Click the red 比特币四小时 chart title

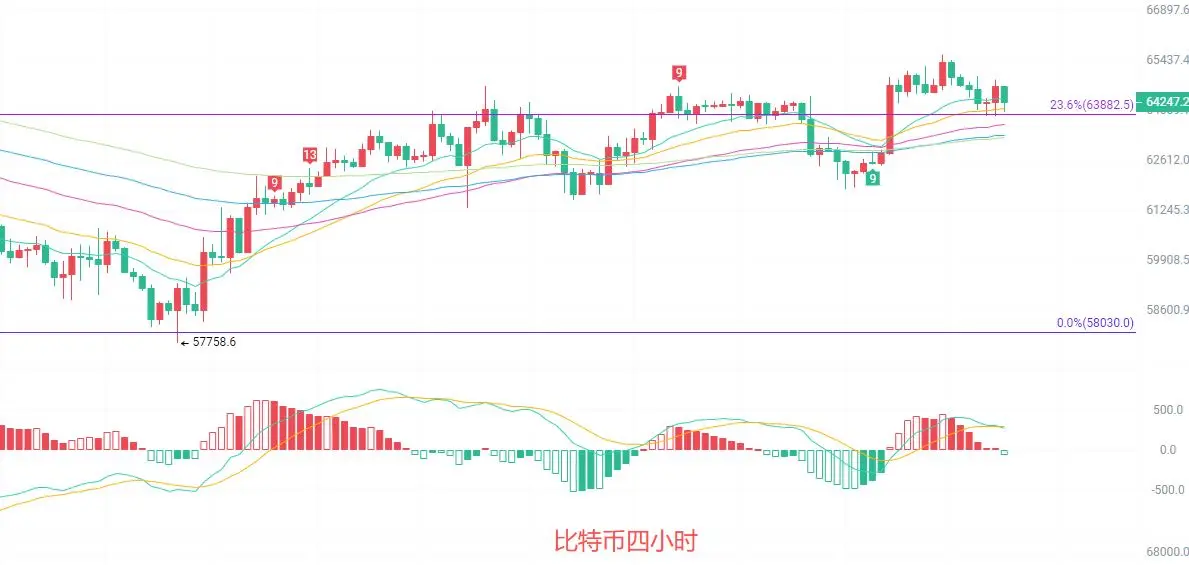(625, 541)
